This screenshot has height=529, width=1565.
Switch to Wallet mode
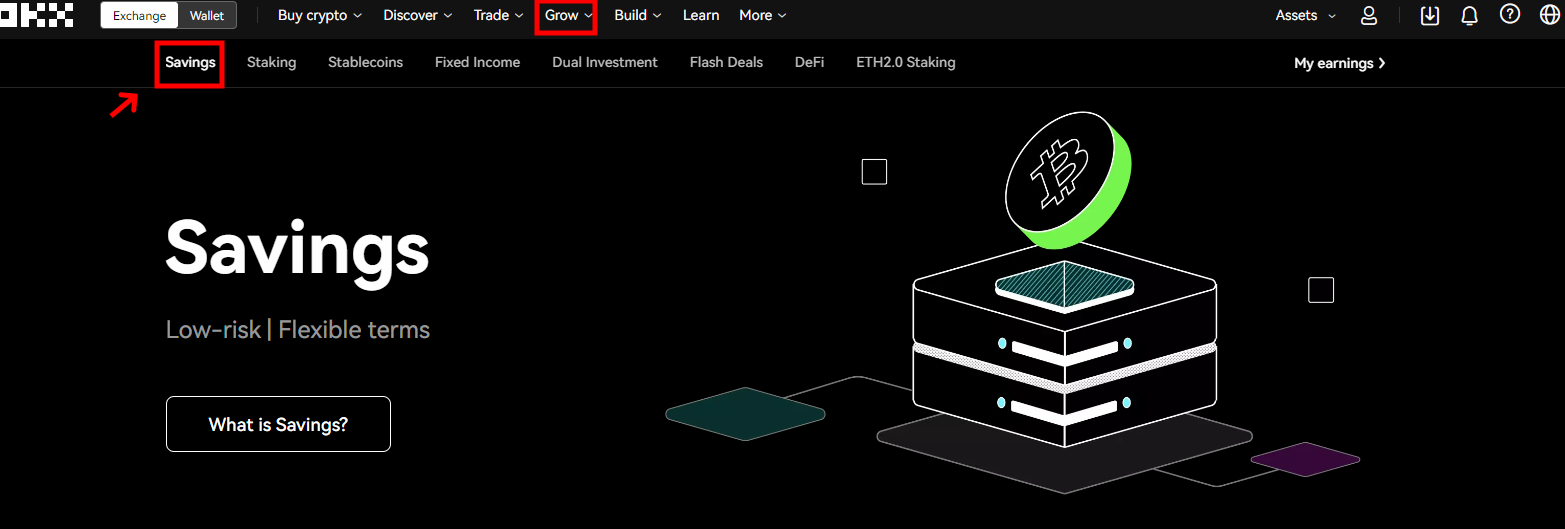pyautogui.click(x=208, y=15)
